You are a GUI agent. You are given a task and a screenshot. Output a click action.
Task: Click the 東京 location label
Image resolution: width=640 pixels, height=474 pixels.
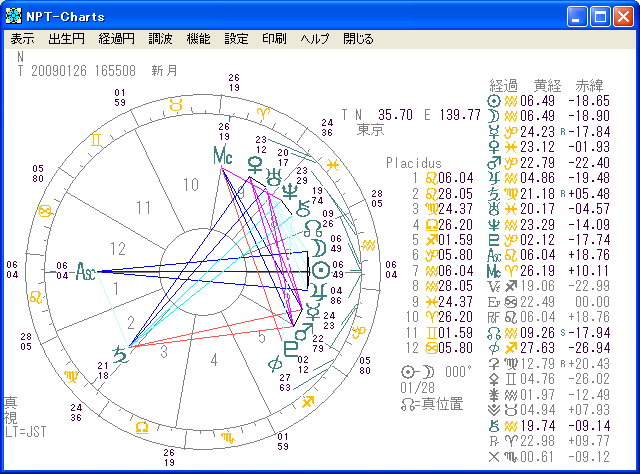point(371,130)
